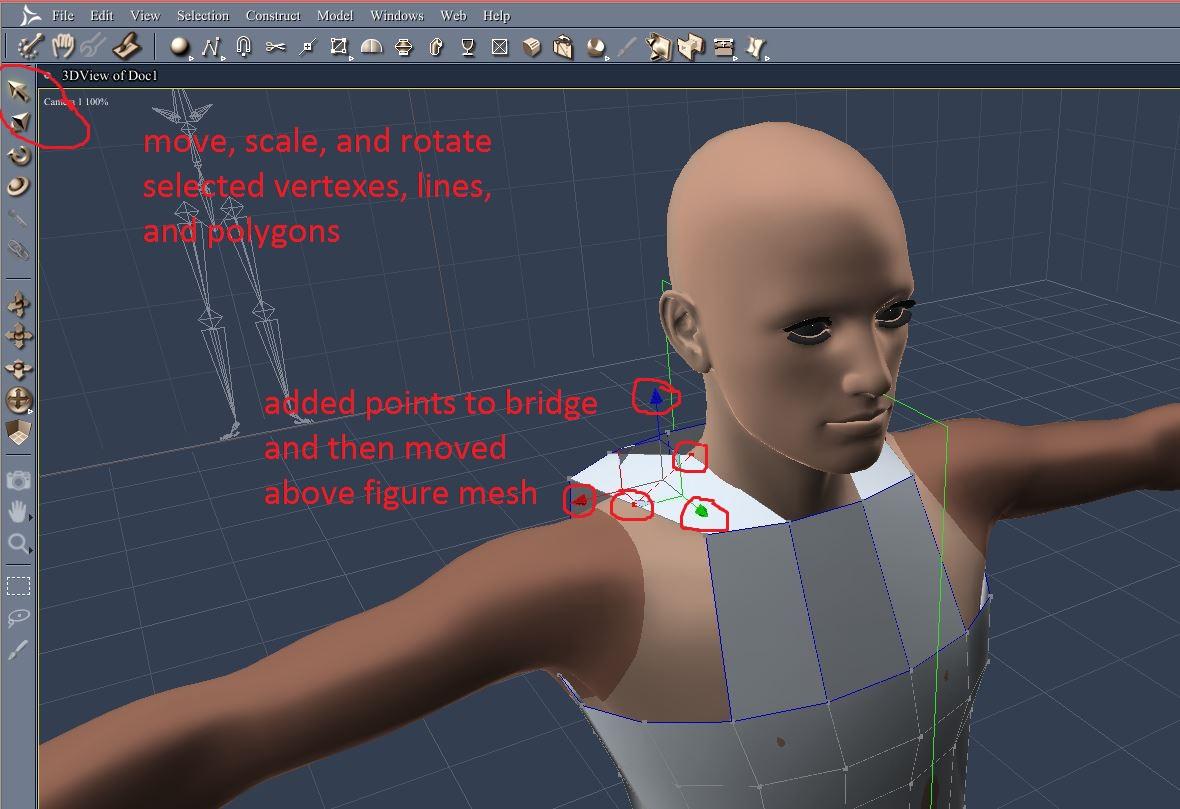Click the interlocking bracket tool on the left
This screenshot has width=1180, height=809.
[658, 47]
